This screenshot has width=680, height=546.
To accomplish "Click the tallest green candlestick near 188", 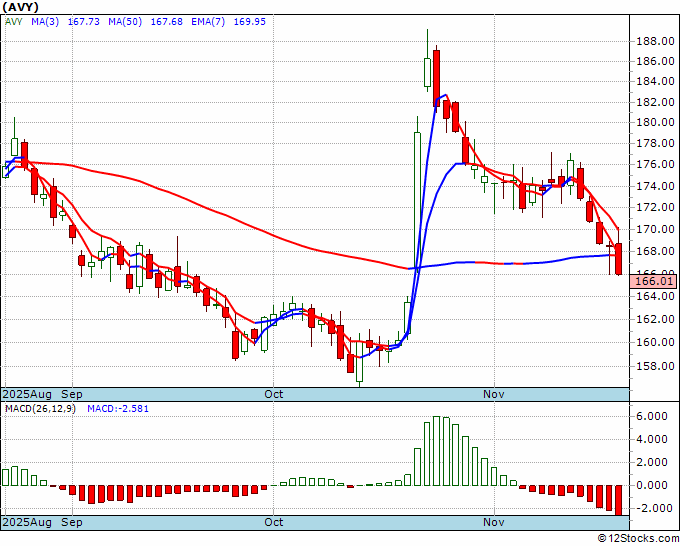I will (428, 72).
